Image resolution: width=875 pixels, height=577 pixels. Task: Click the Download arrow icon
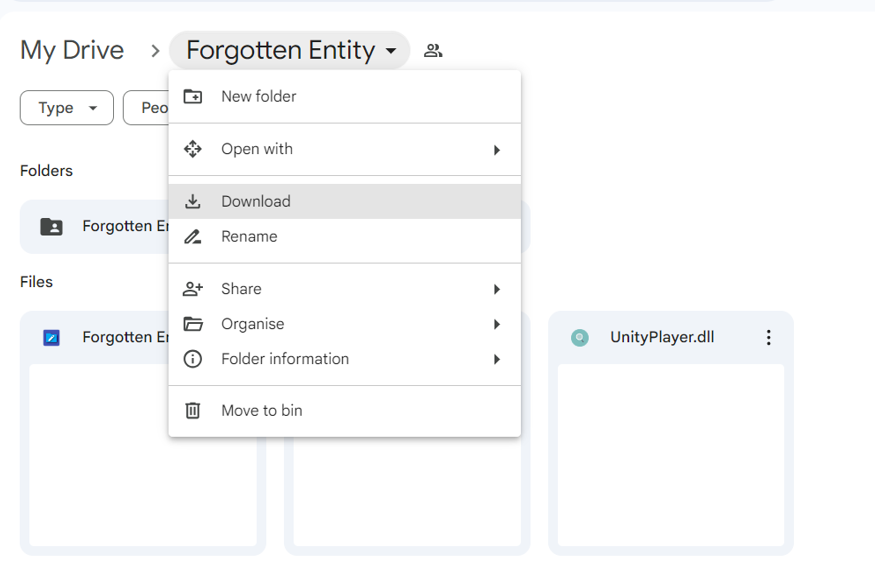[x=193, y=202]
